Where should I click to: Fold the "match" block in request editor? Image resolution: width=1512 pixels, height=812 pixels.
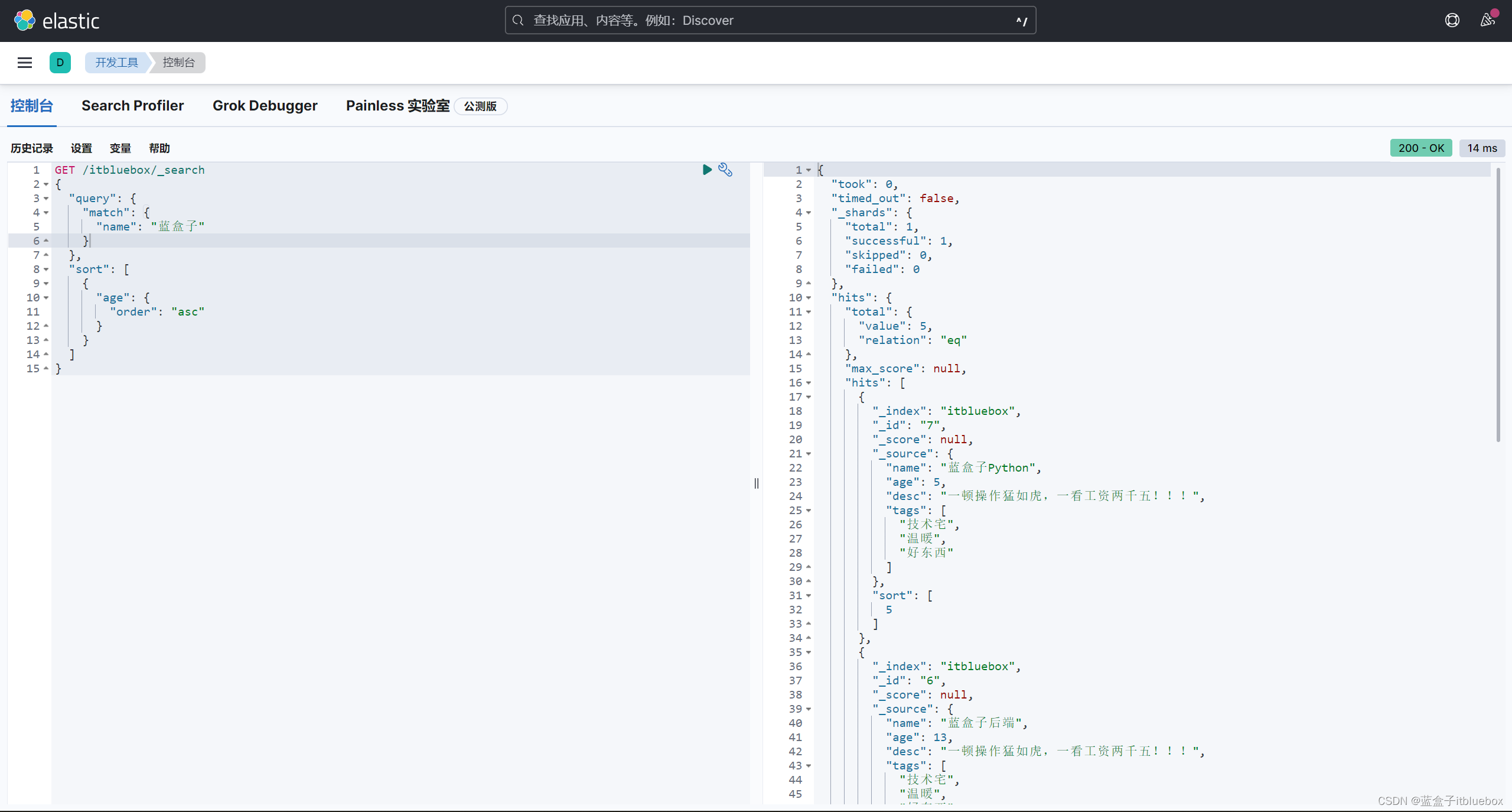pyautogui.click(x=46, y=213)
